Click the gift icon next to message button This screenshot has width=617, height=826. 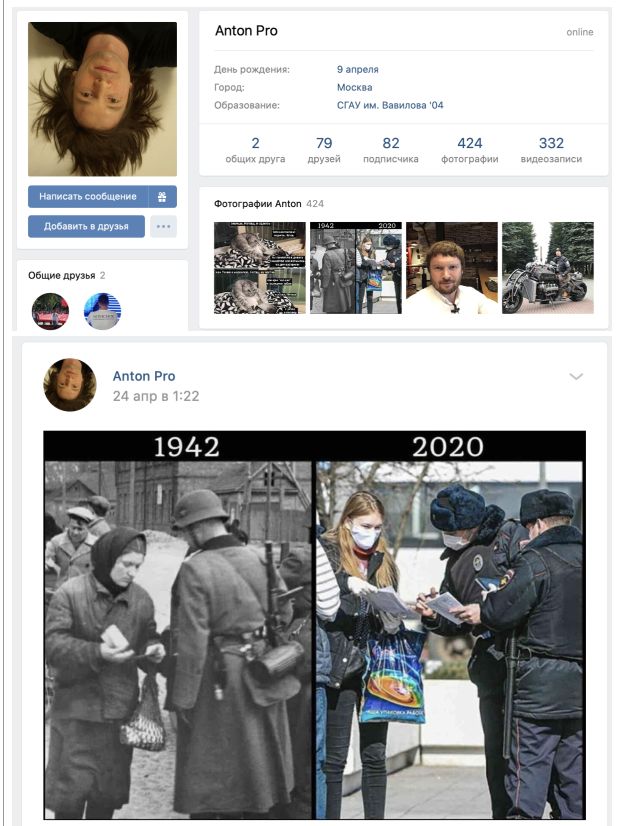tap(162, 196)
